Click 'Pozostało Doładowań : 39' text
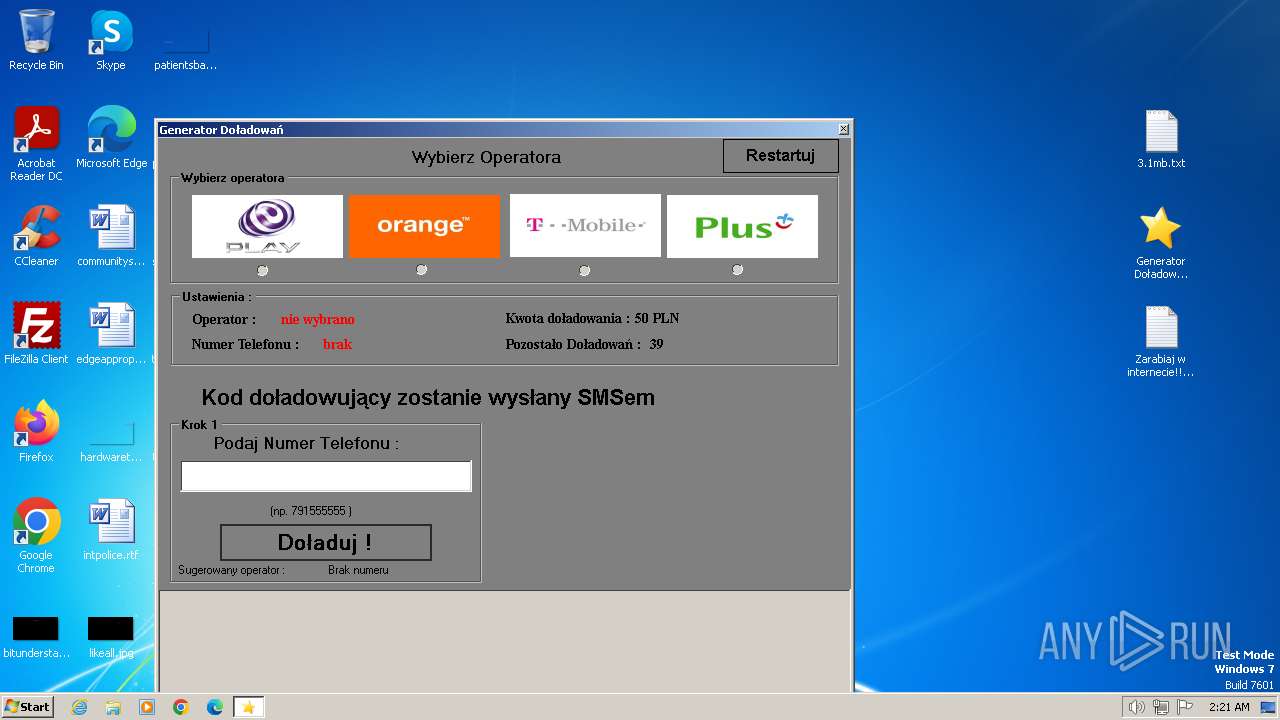This screenshot has height=720, width=1280. (x=584, y=345)
